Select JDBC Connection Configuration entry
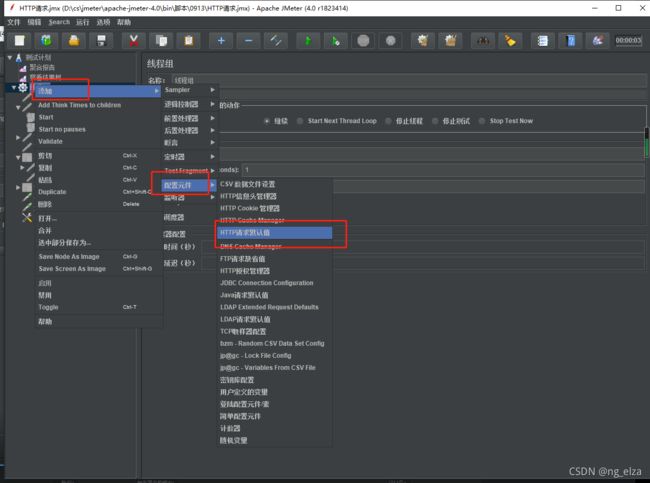650x483 pixels. tap(267, 283)
